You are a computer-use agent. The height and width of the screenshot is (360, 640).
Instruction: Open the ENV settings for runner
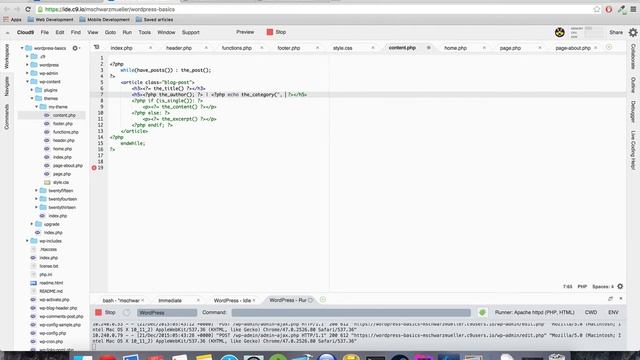[x=613, y=313]
